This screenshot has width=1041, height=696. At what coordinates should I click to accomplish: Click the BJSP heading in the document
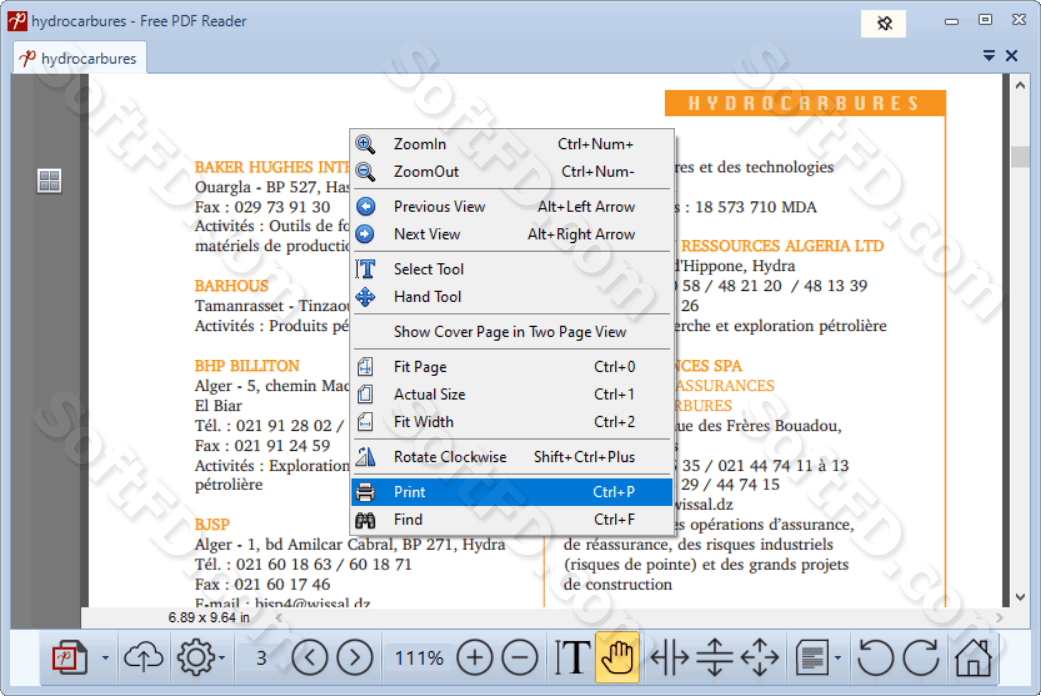(212, 525)
